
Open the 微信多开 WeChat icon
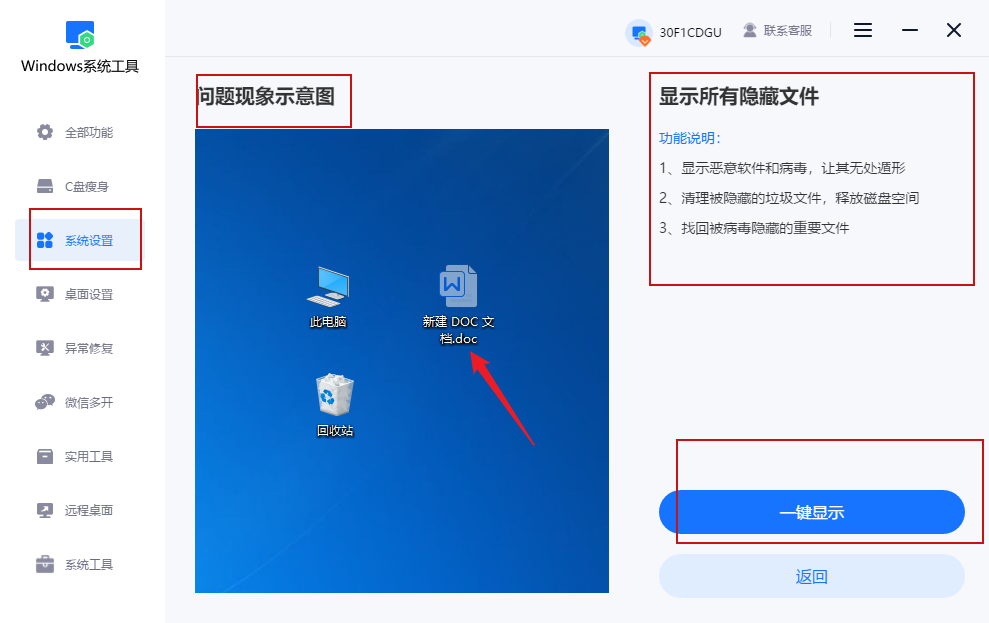45,402
